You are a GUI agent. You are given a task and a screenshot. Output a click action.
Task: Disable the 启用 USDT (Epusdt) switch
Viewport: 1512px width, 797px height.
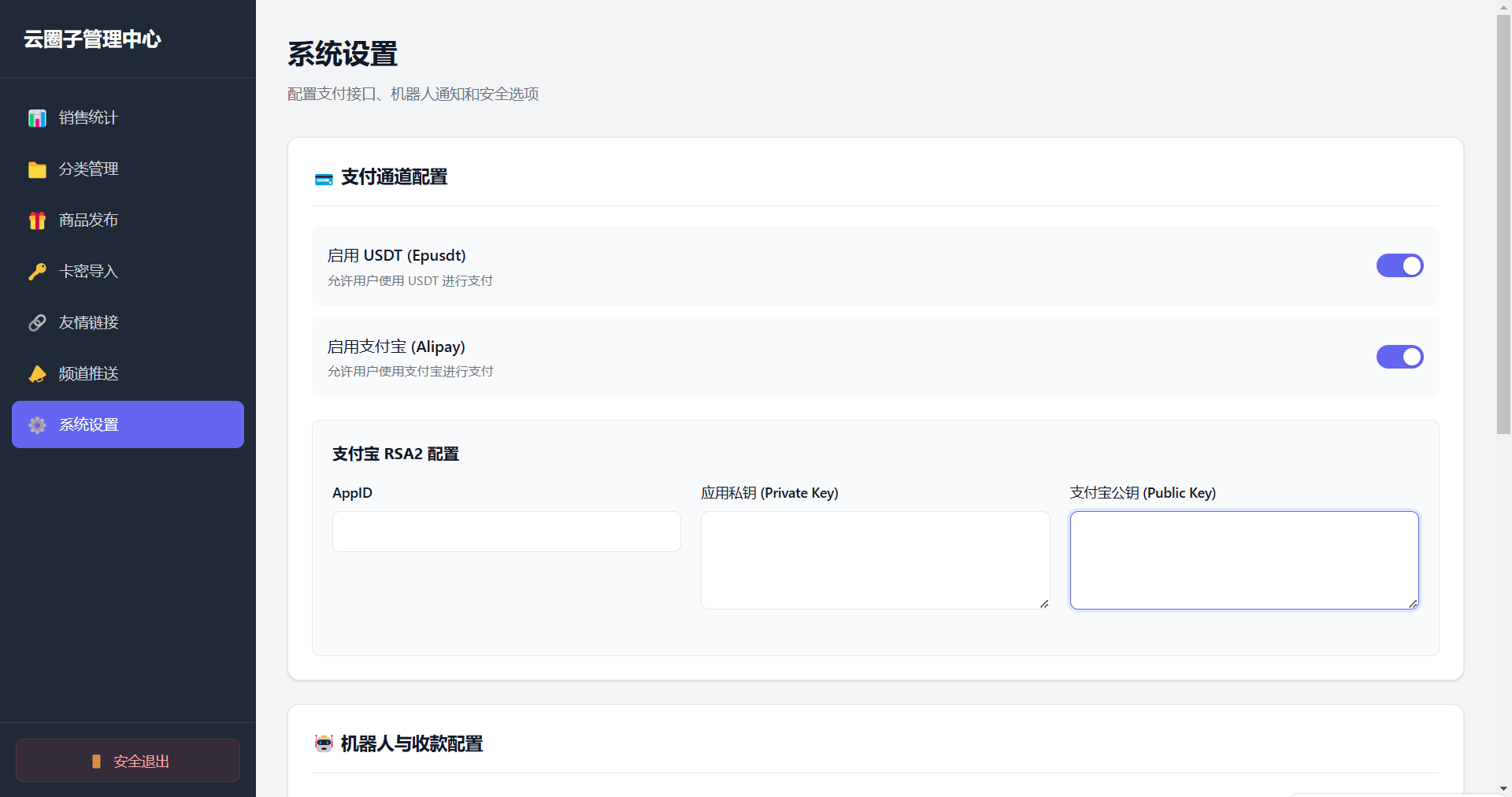1399,265
